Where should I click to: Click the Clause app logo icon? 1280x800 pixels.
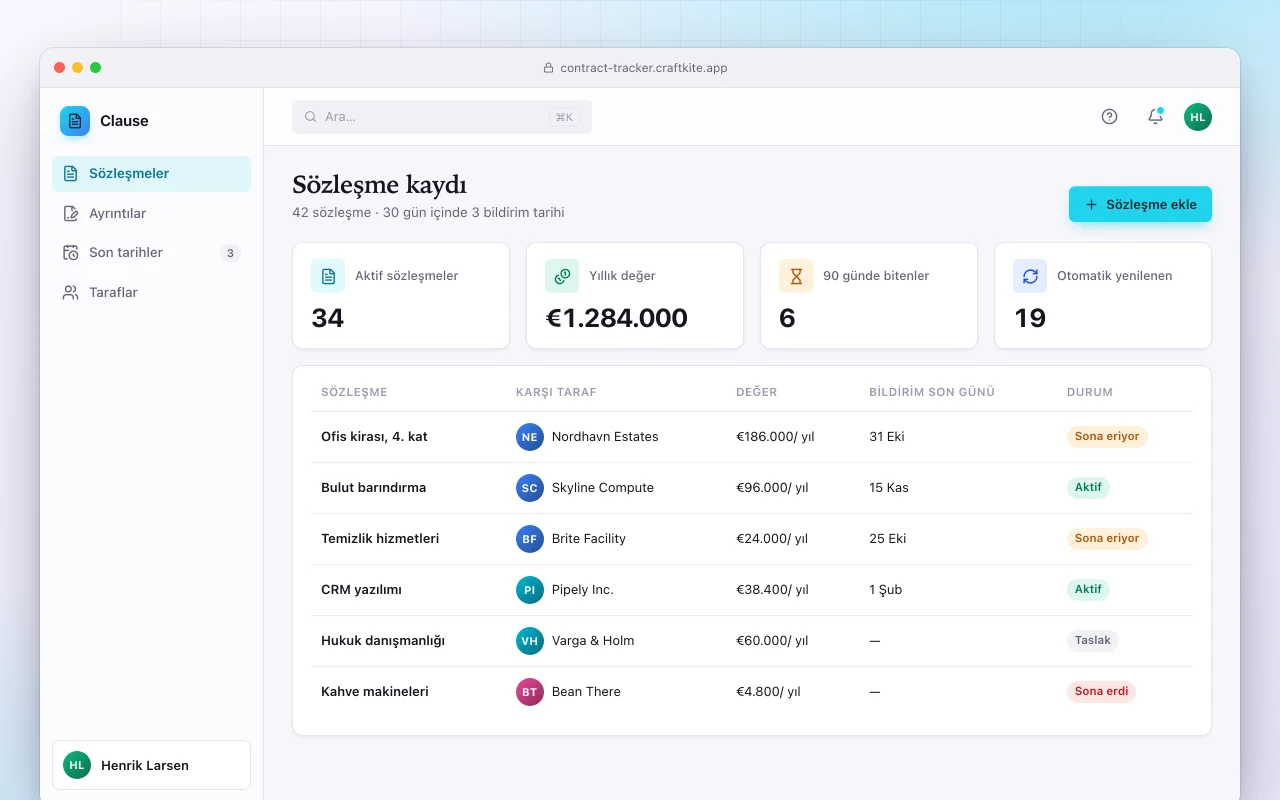coord(75,121)
